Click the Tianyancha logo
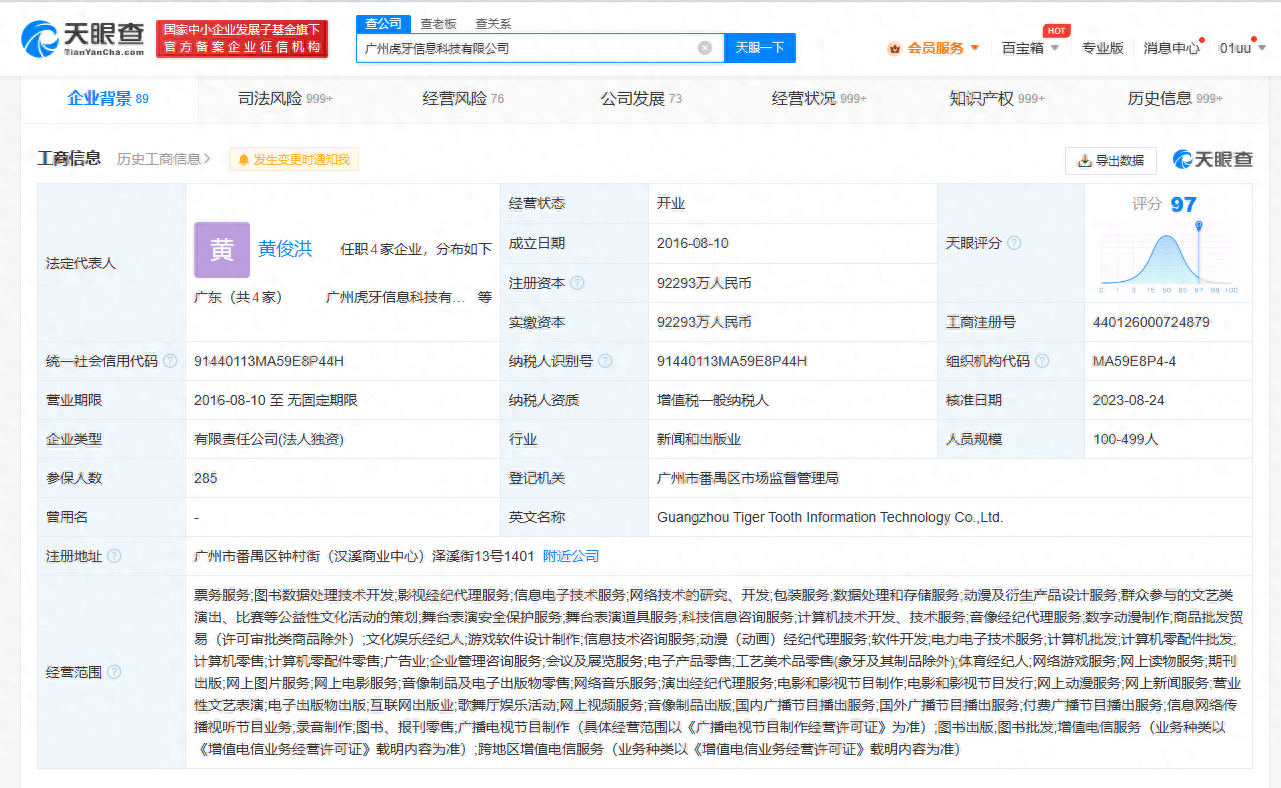 pyautogui.click(x=82, y=38)
